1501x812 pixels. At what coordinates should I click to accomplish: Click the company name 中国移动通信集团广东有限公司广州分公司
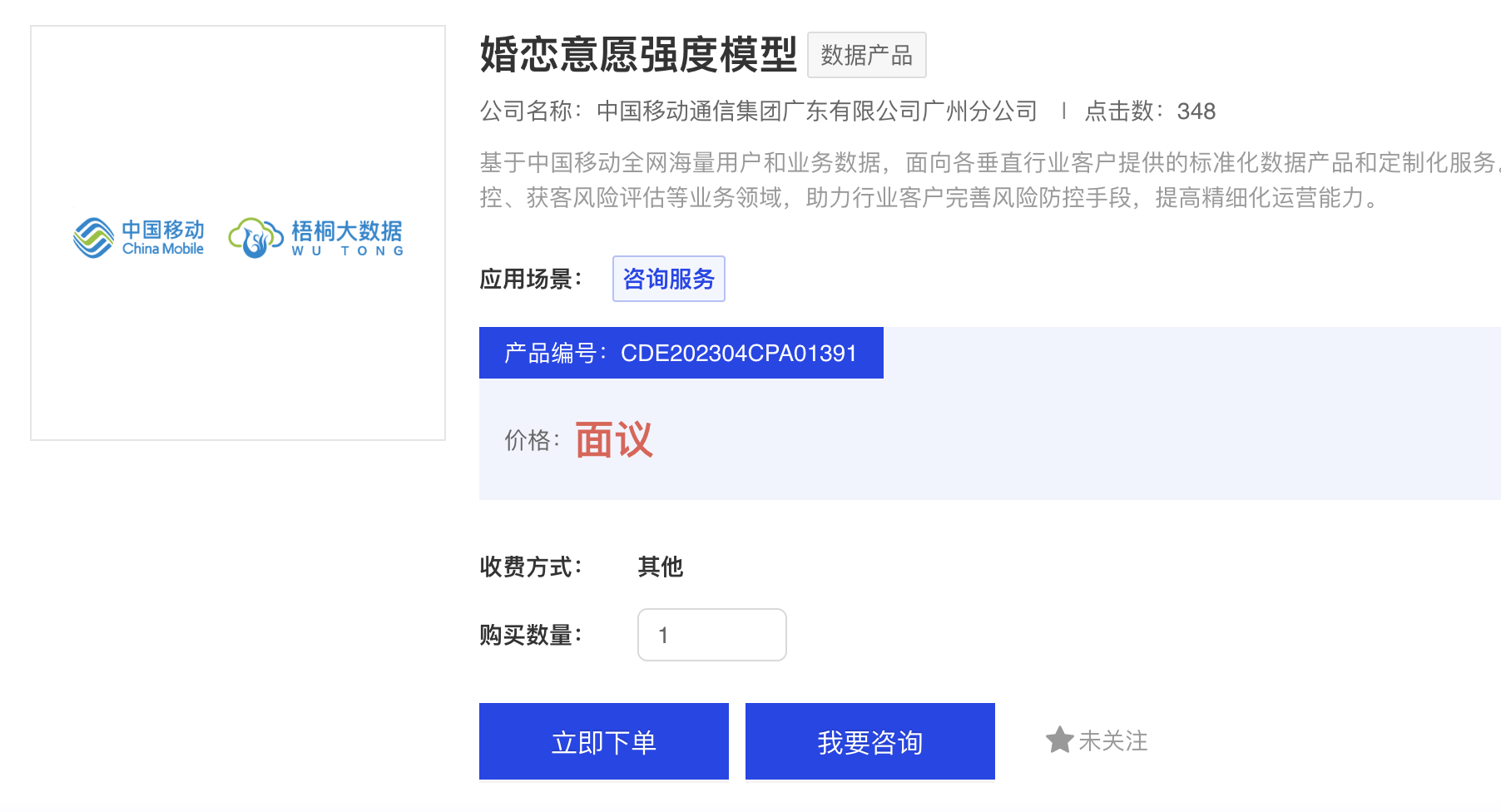[816, 111]
